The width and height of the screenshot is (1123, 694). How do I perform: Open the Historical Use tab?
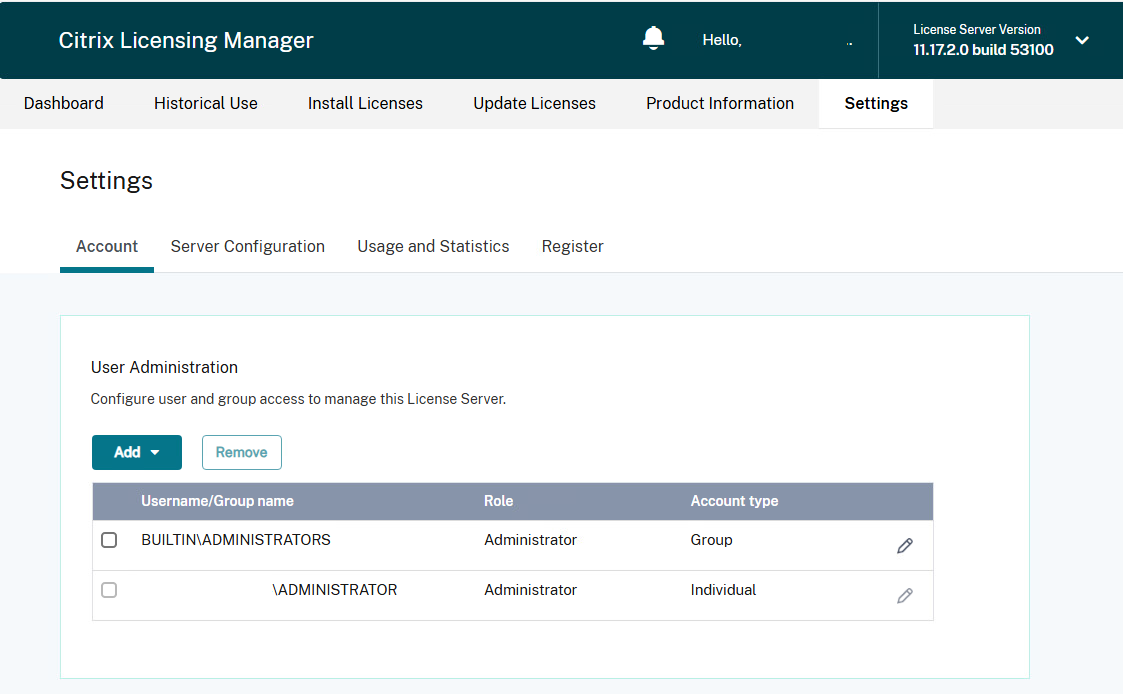(206, 103)
